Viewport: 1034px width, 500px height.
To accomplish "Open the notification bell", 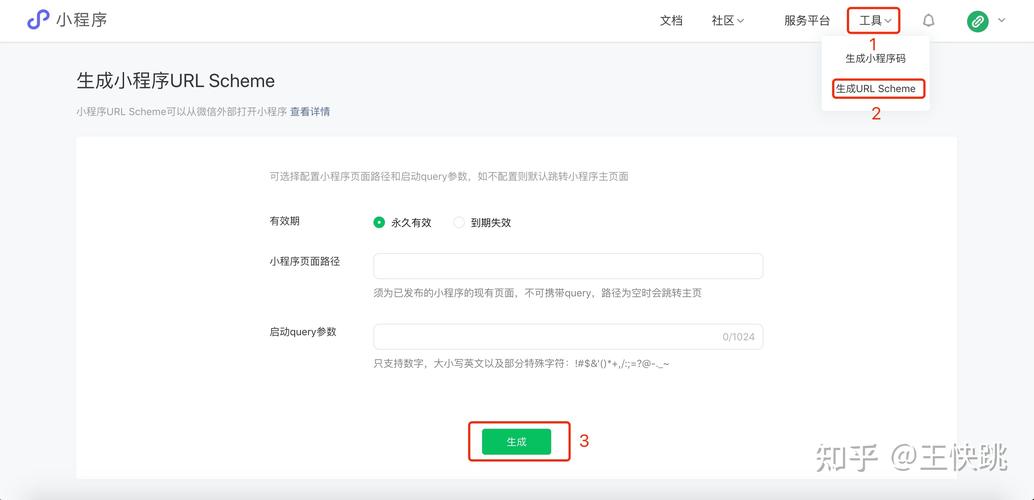I will (928, 20).
